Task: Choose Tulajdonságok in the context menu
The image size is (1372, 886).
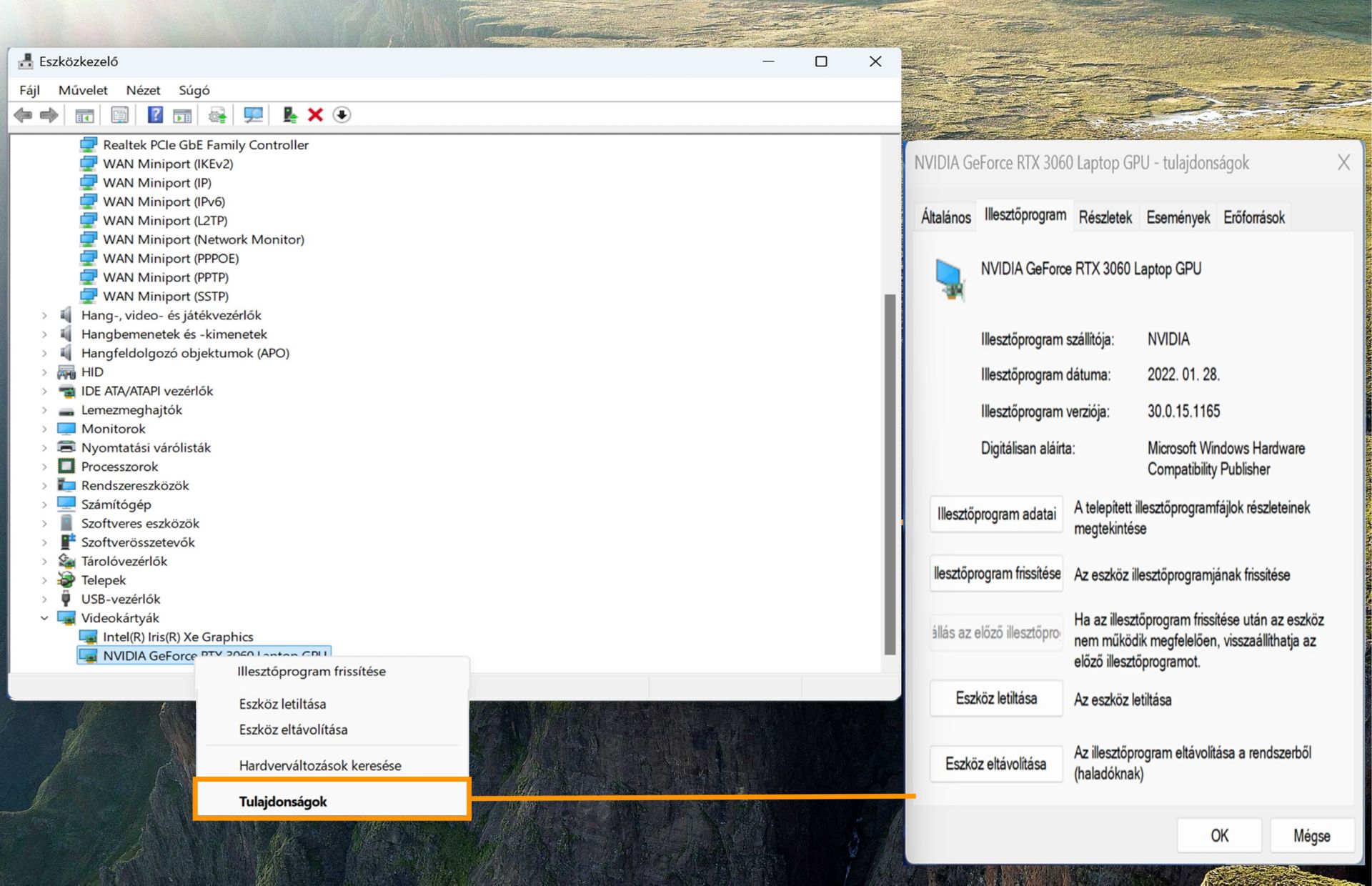Action: [283, 802]
